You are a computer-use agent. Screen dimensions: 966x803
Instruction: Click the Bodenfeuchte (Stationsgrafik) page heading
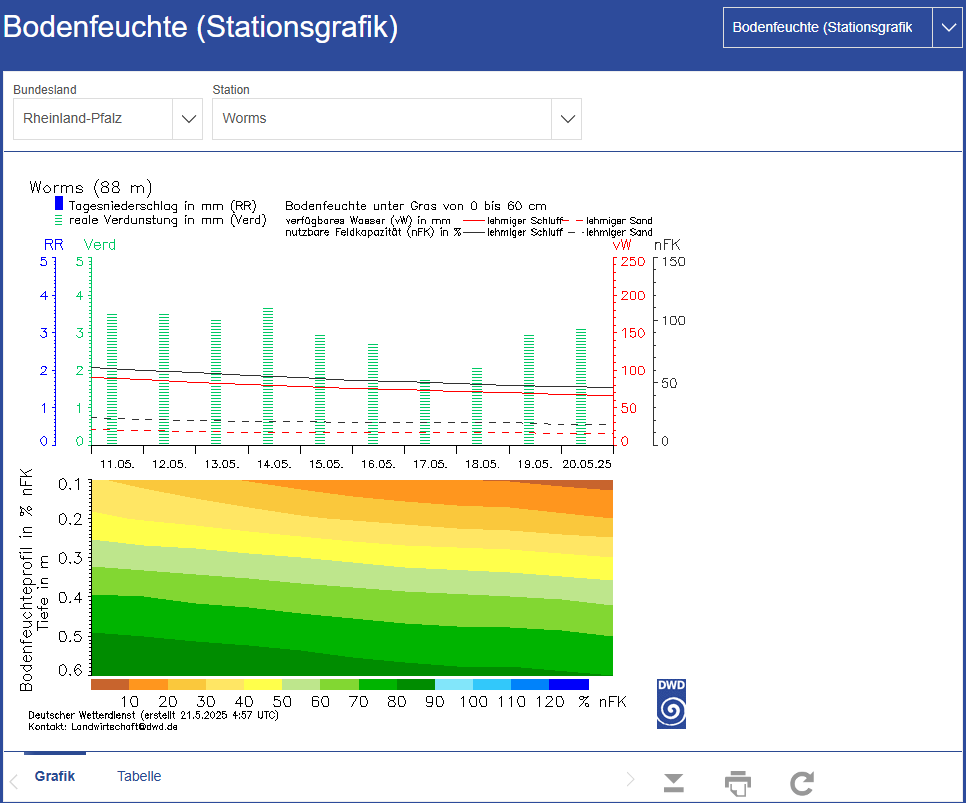[201, 28]
